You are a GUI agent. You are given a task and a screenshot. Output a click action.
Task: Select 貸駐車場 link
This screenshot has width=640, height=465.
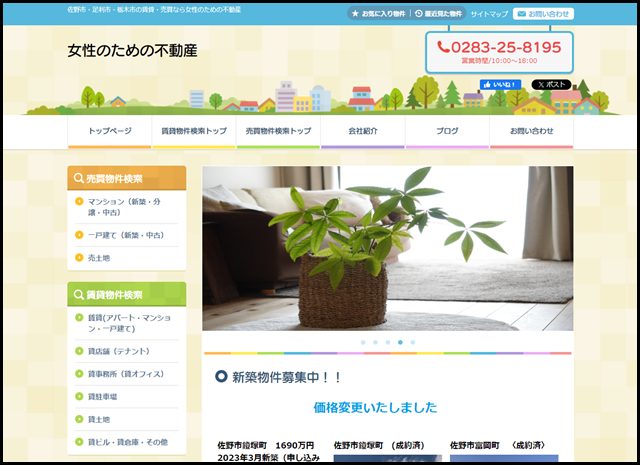pos(102,396)
